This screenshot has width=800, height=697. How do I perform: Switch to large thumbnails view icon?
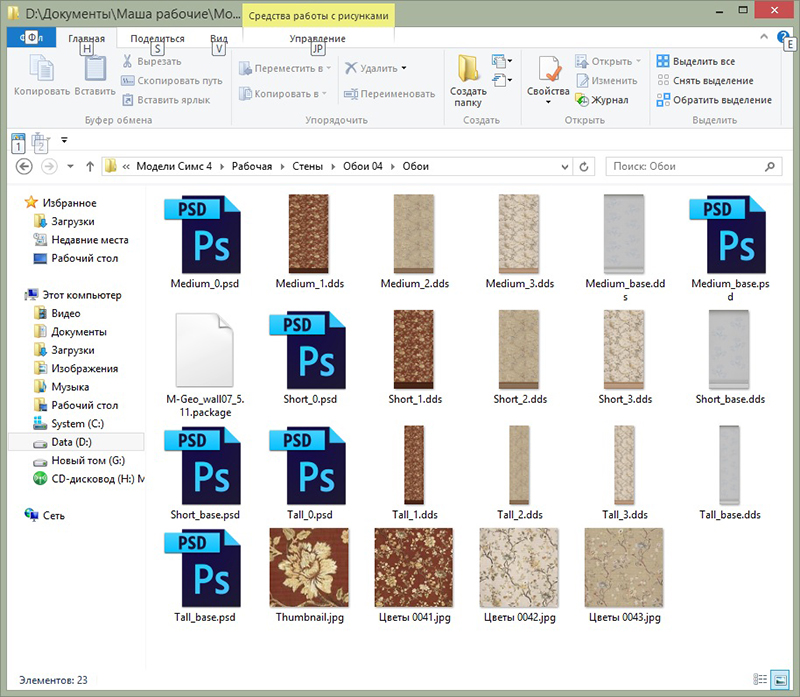point(780,679)
